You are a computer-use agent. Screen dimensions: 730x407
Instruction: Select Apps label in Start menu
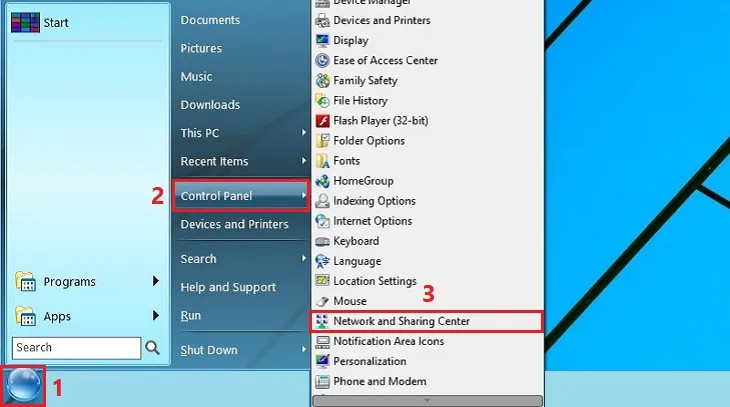pos(57,317)
